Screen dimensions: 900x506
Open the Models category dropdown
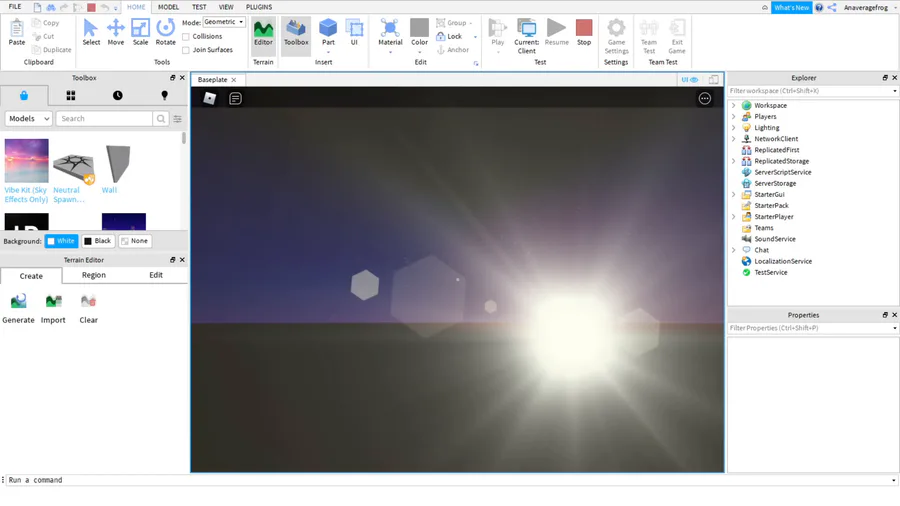29,119
